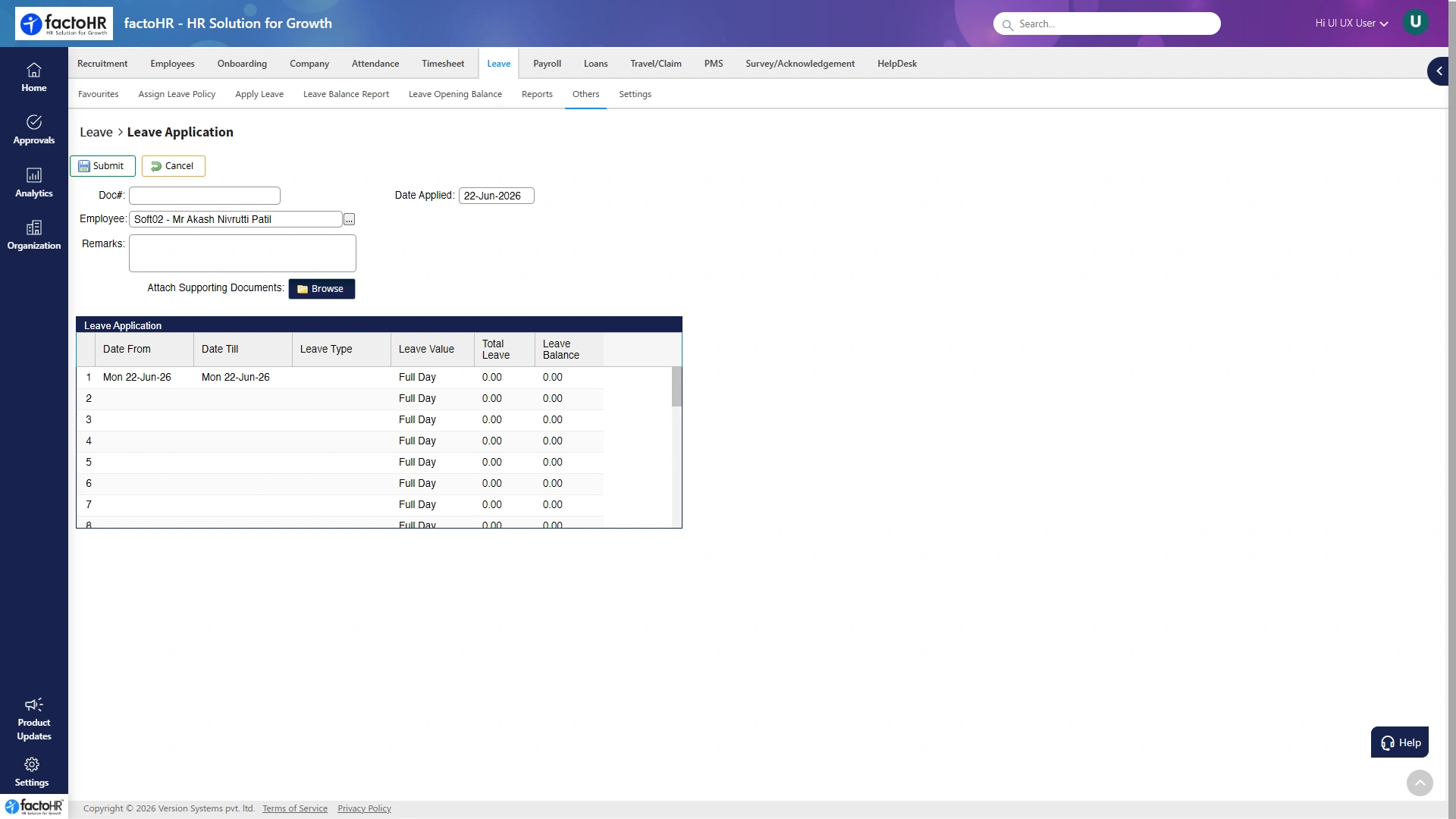Viewport: 1456px width, 819px height.
Task: Click the Date Applied field
Action: 497,196
